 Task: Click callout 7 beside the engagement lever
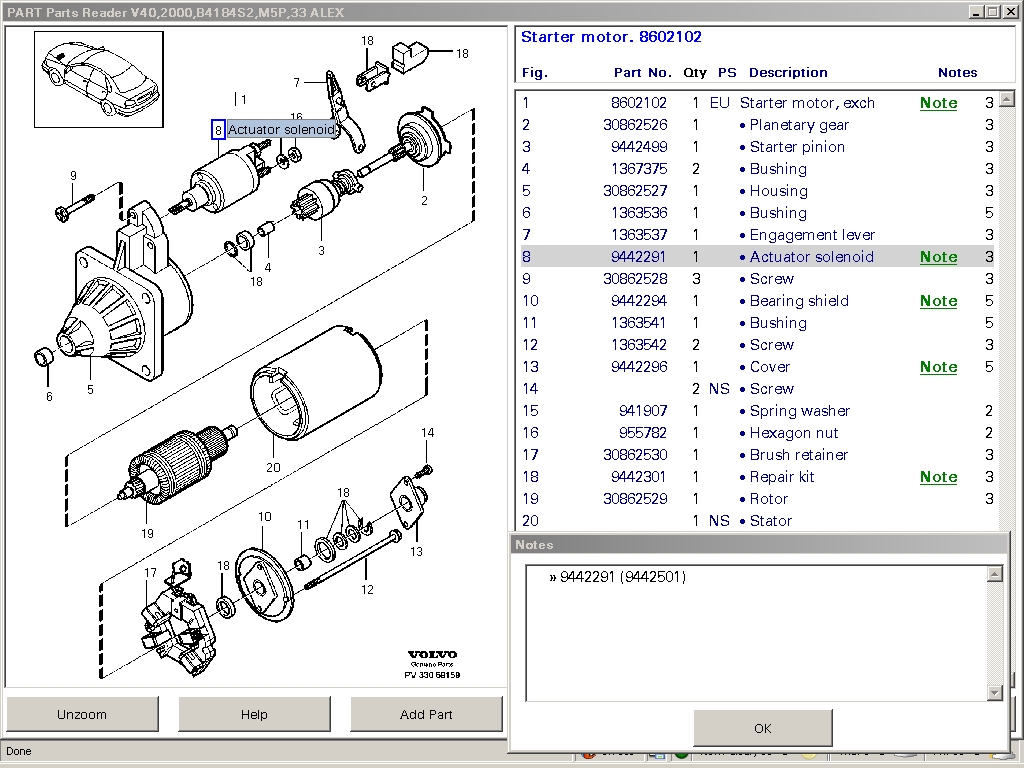click(x=296, y=82)
